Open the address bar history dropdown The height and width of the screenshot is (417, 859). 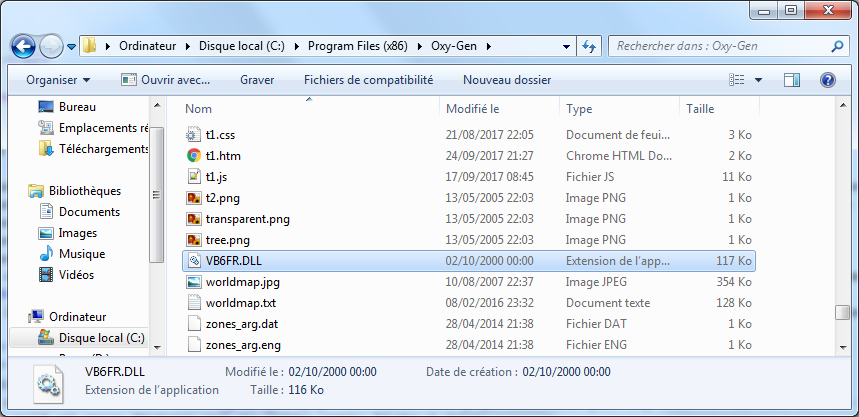tap(566, 47)
